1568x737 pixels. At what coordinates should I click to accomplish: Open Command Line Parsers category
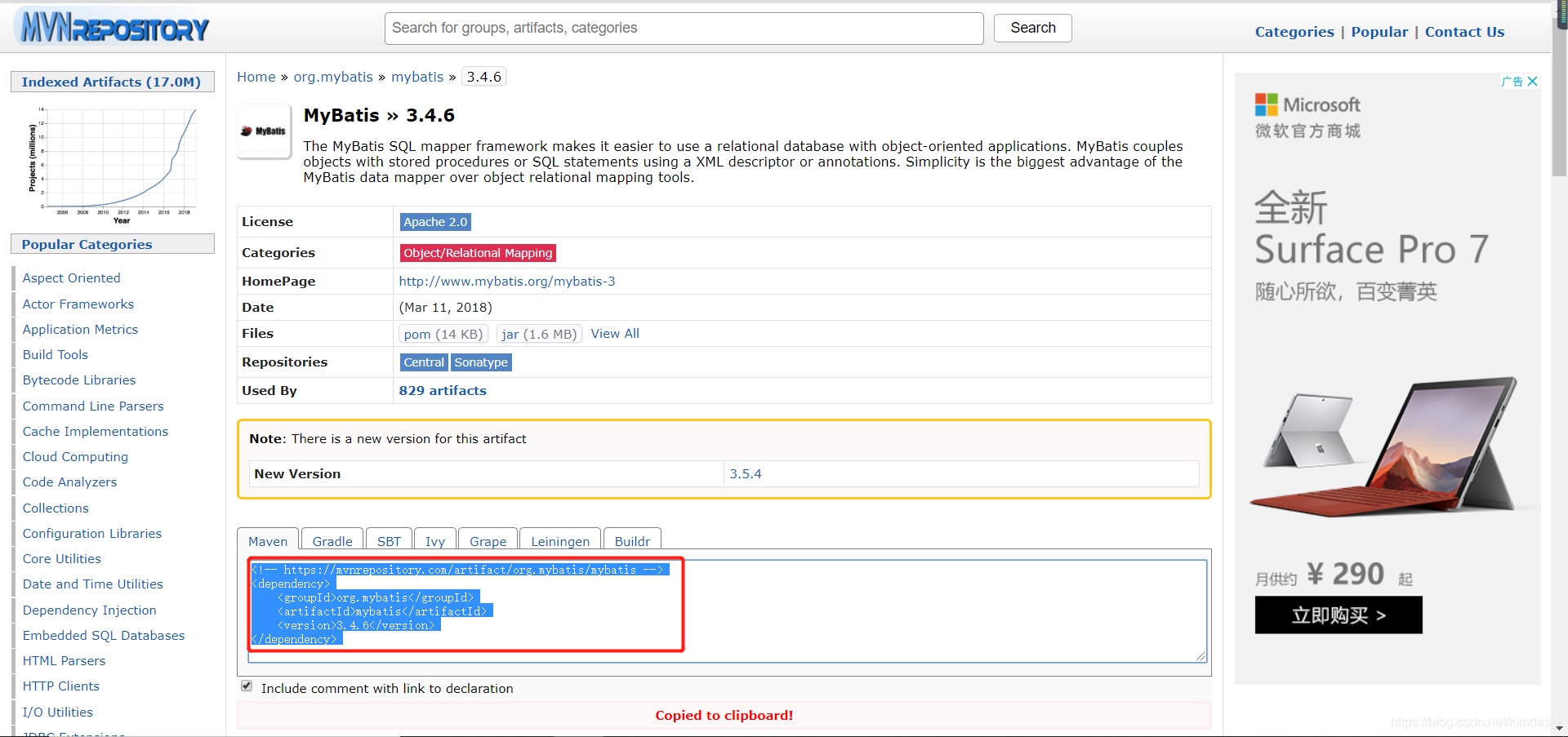coord(93,406)
